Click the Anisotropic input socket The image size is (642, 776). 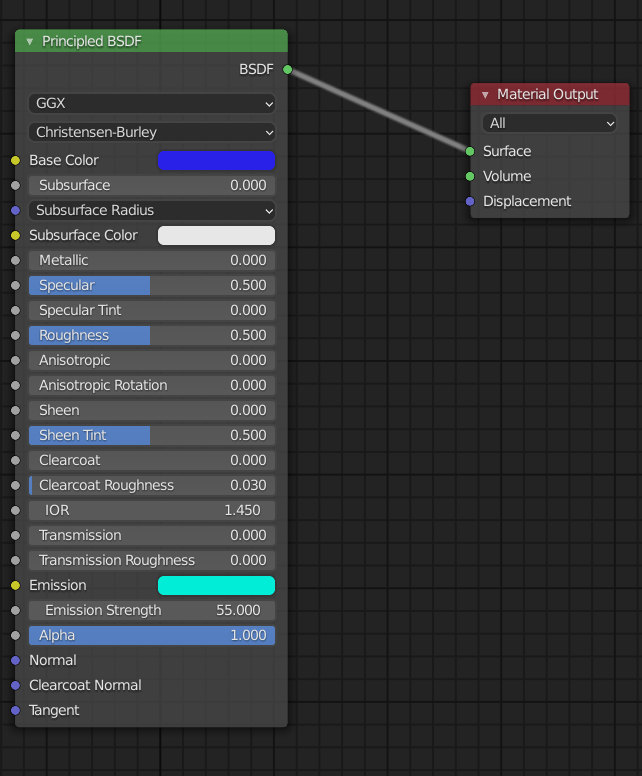pyautogui.click(x=15, y=360)
